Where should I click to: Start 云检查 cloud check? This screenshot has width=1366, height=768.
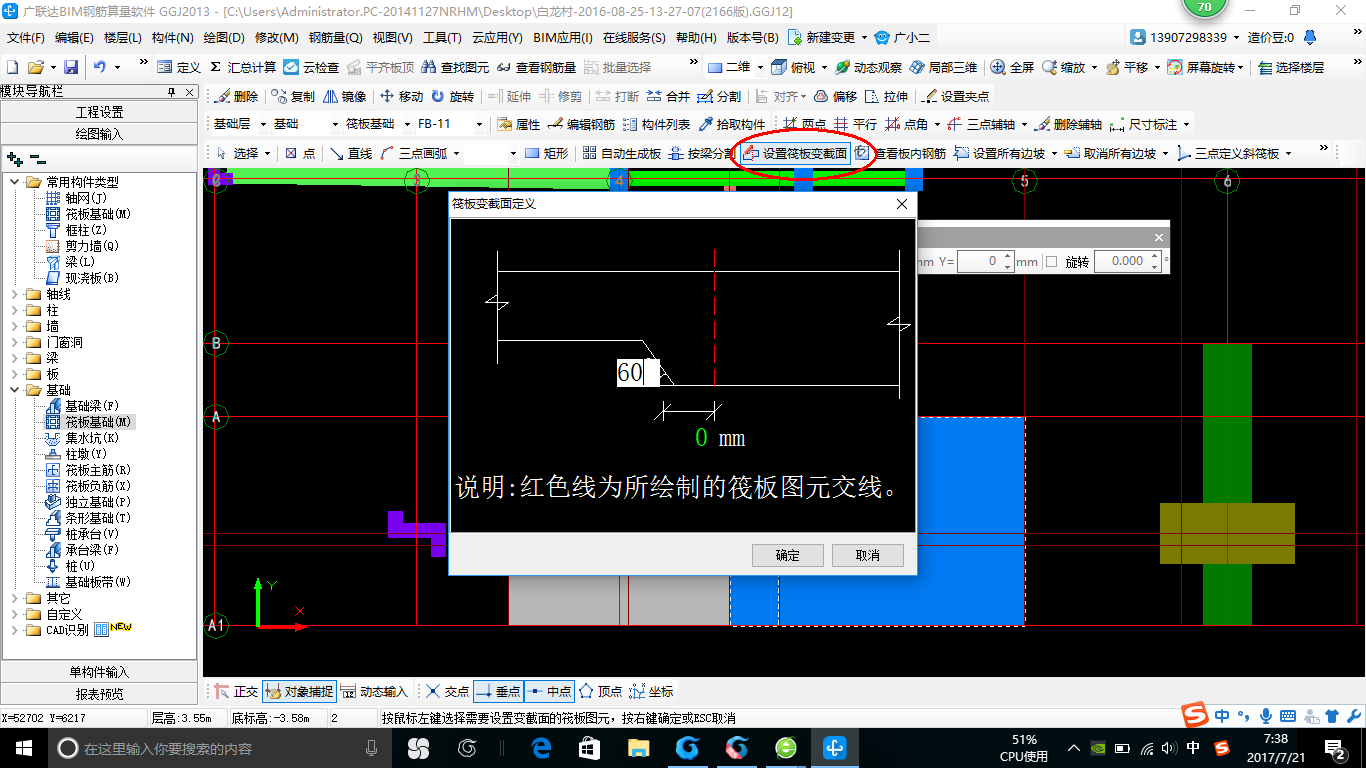pyautogui.click(x=311, y=67)
